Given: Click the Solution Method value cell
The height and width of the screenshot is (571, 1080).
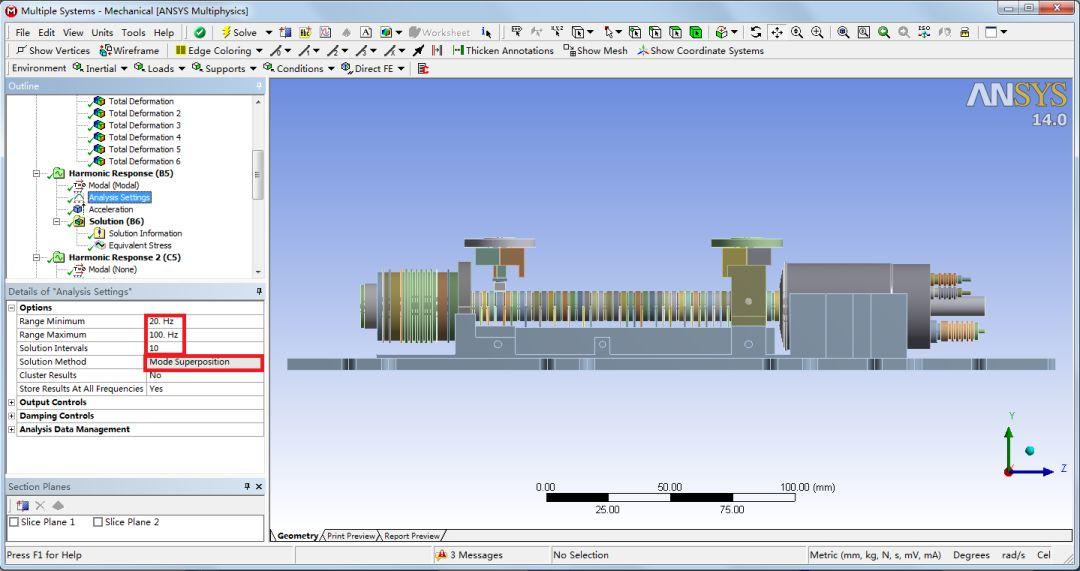Looking at the screenshot, I should (x=205, y=362).
